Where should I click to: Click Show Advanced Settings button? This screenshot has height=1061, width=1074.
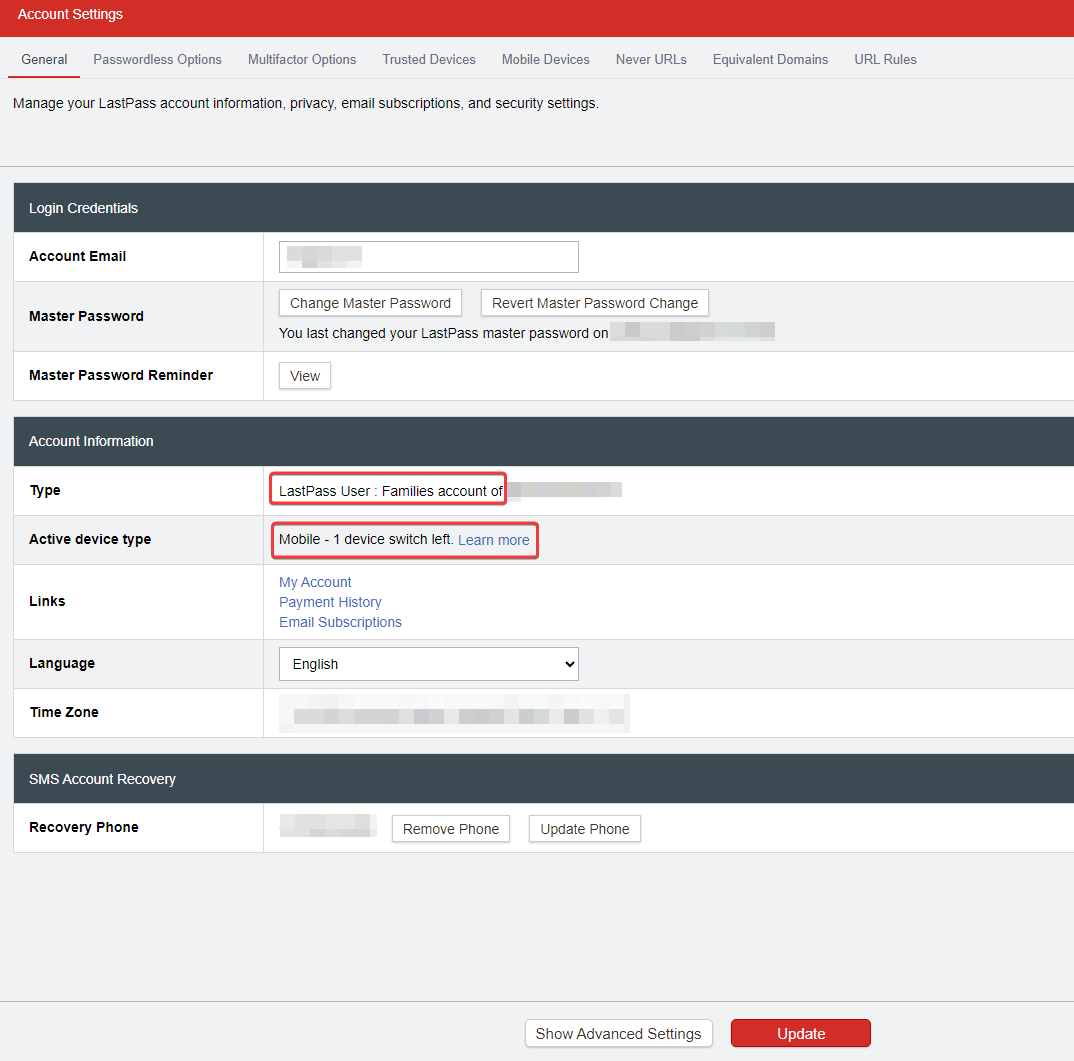(x=619, y=1034)
